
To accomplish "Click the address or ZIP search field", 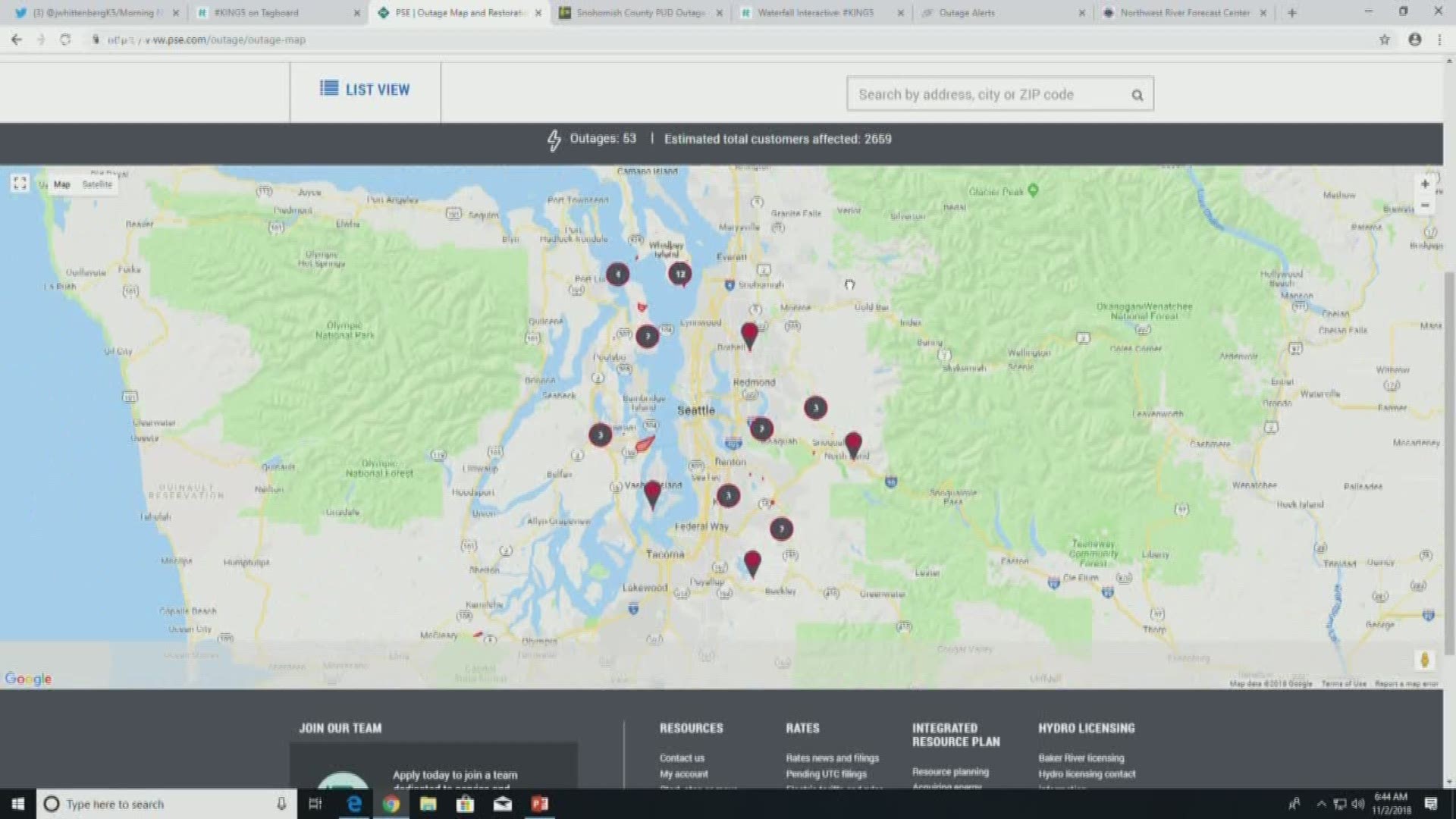I will tap(986, 95).
